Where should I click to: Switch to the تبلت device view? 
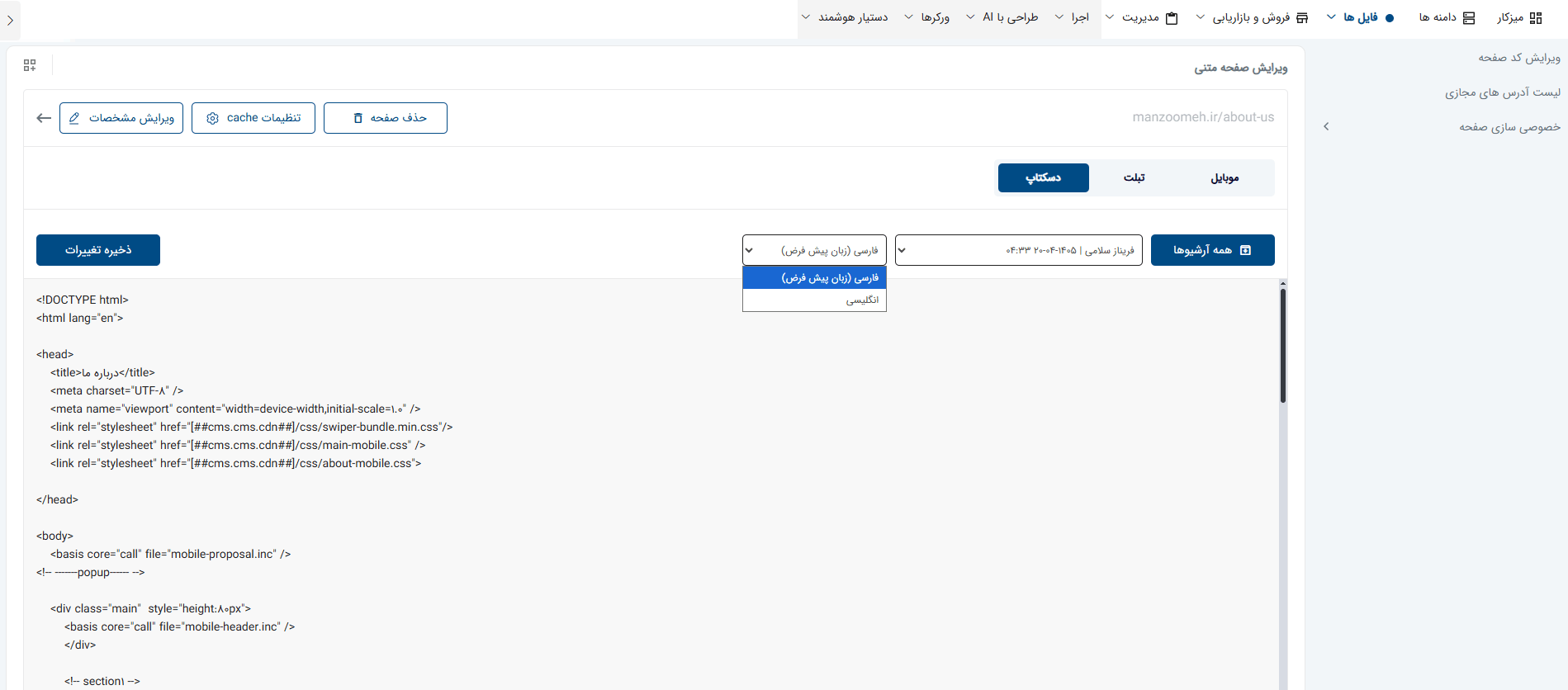click(x=1135, y=177)
